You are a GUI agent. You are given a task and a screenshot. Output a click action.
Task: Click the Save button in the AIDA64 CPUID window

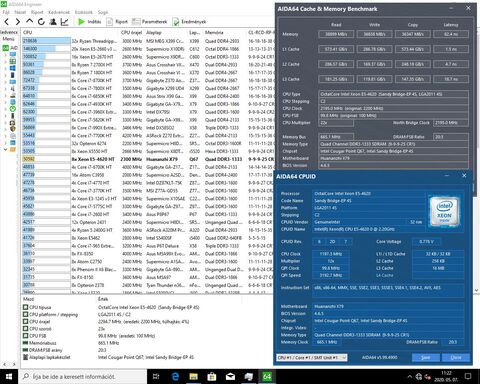pyautogui.click(x=426, y=358)
